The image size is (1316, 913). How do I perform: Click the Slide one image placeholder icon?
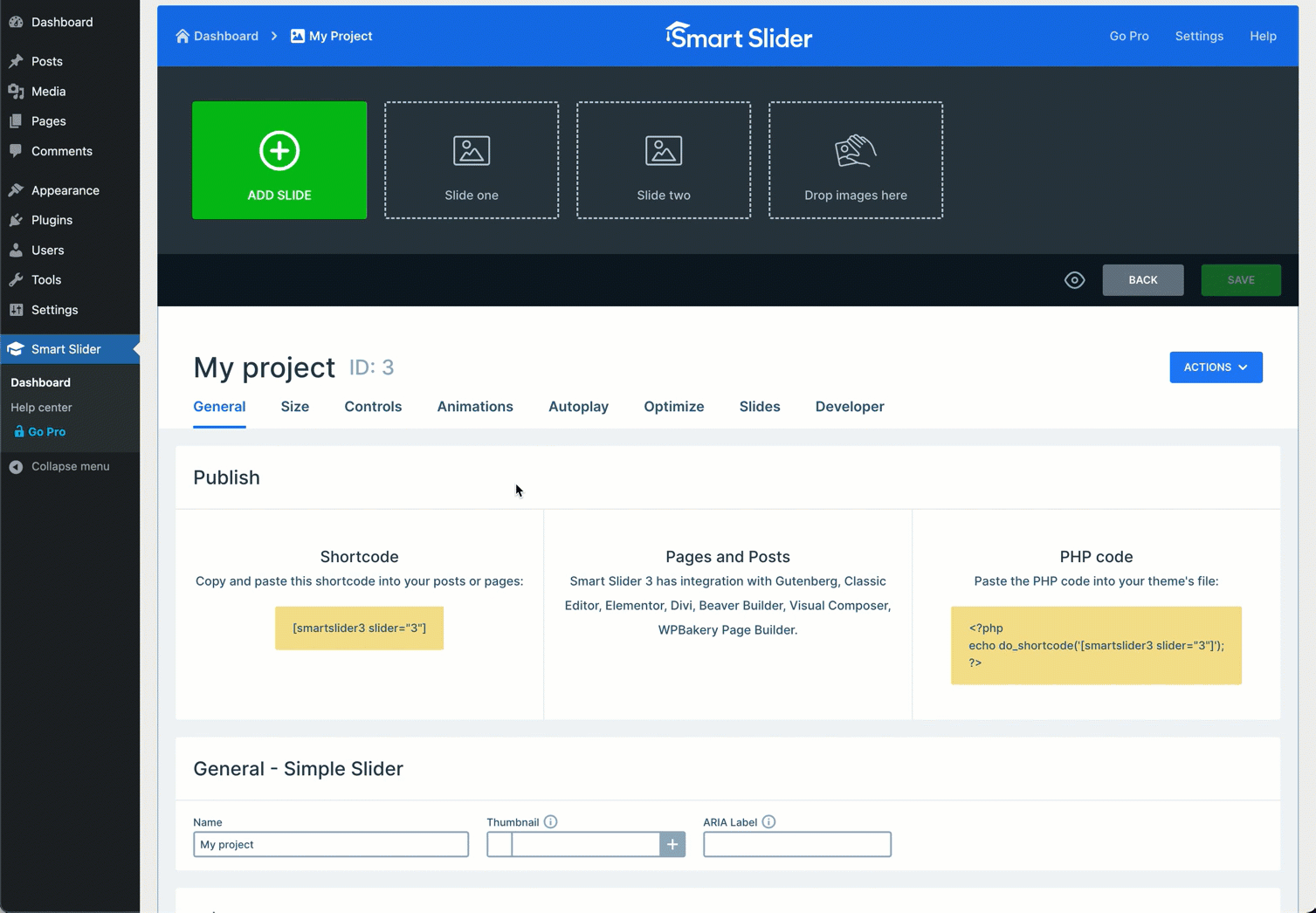[x=472, y=150]
